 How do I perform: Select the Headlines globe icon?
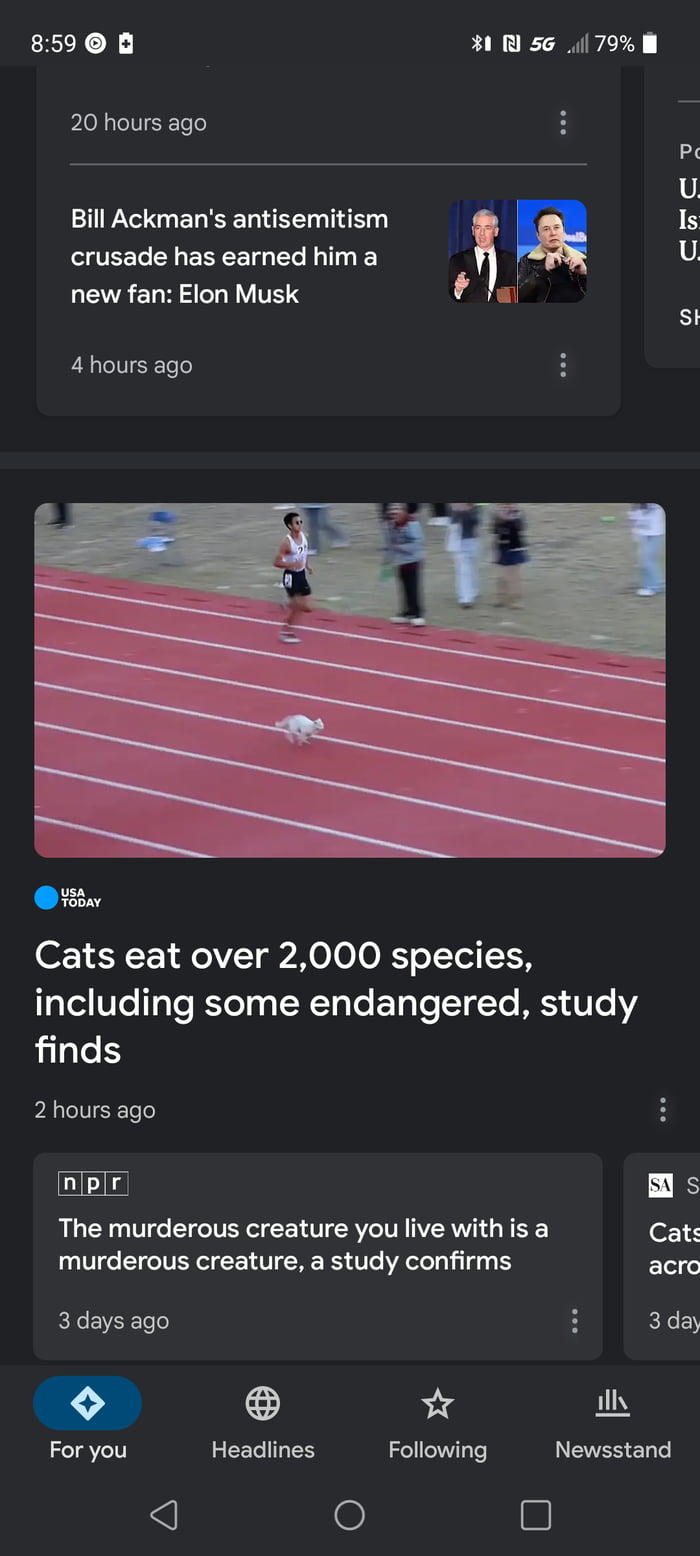coord(262,1403)
